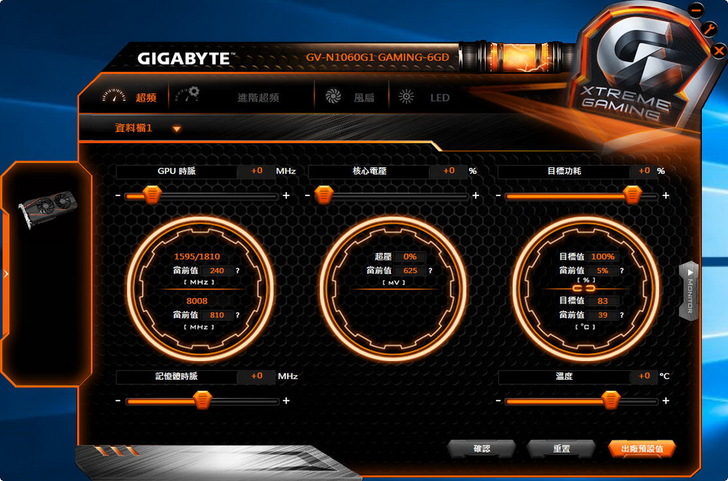The height and width of the screenshot is (481, 728).
Task: Click the question mark next to temperature 39
Action: (622, 315)
